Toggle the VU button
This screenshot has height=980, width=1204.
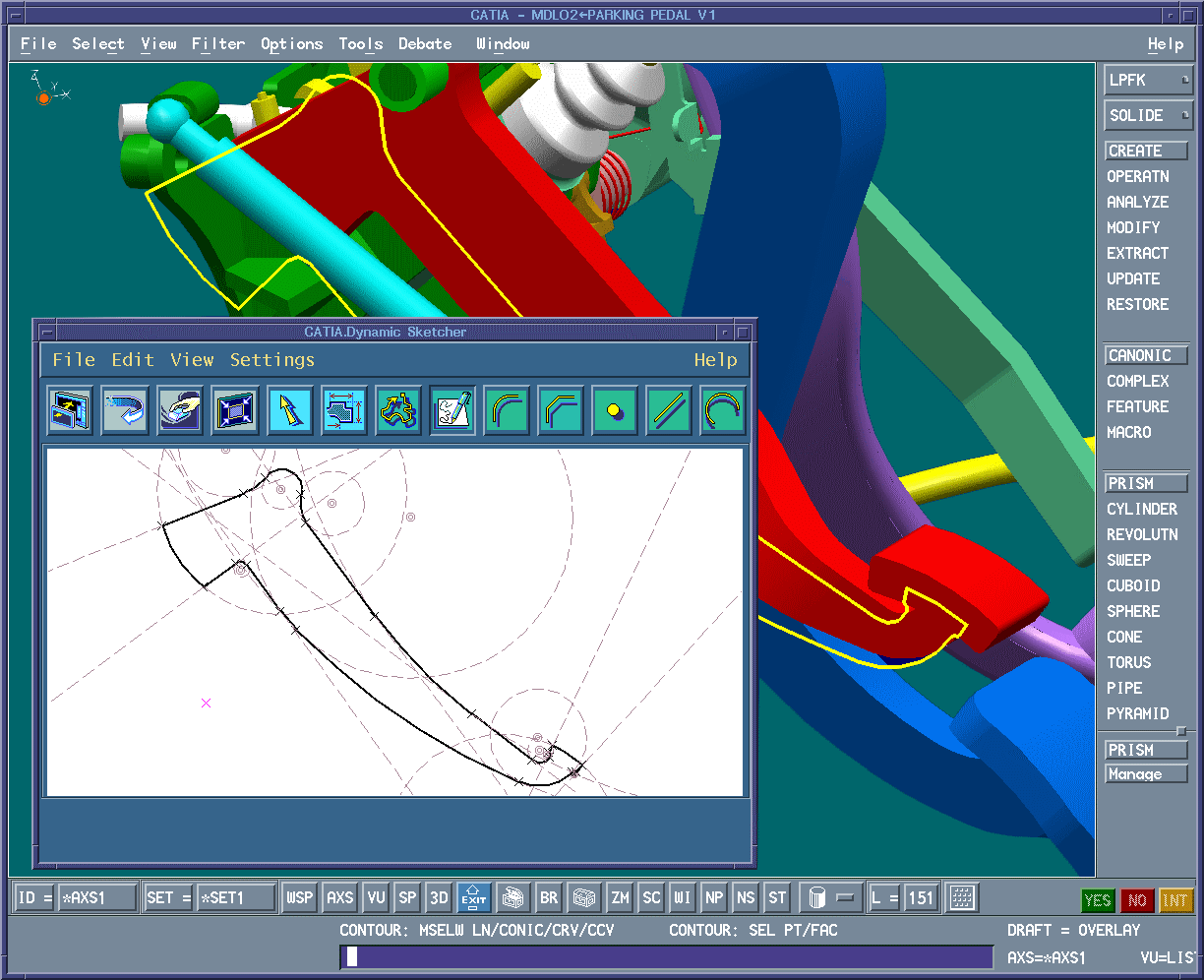tap(376, 897)
